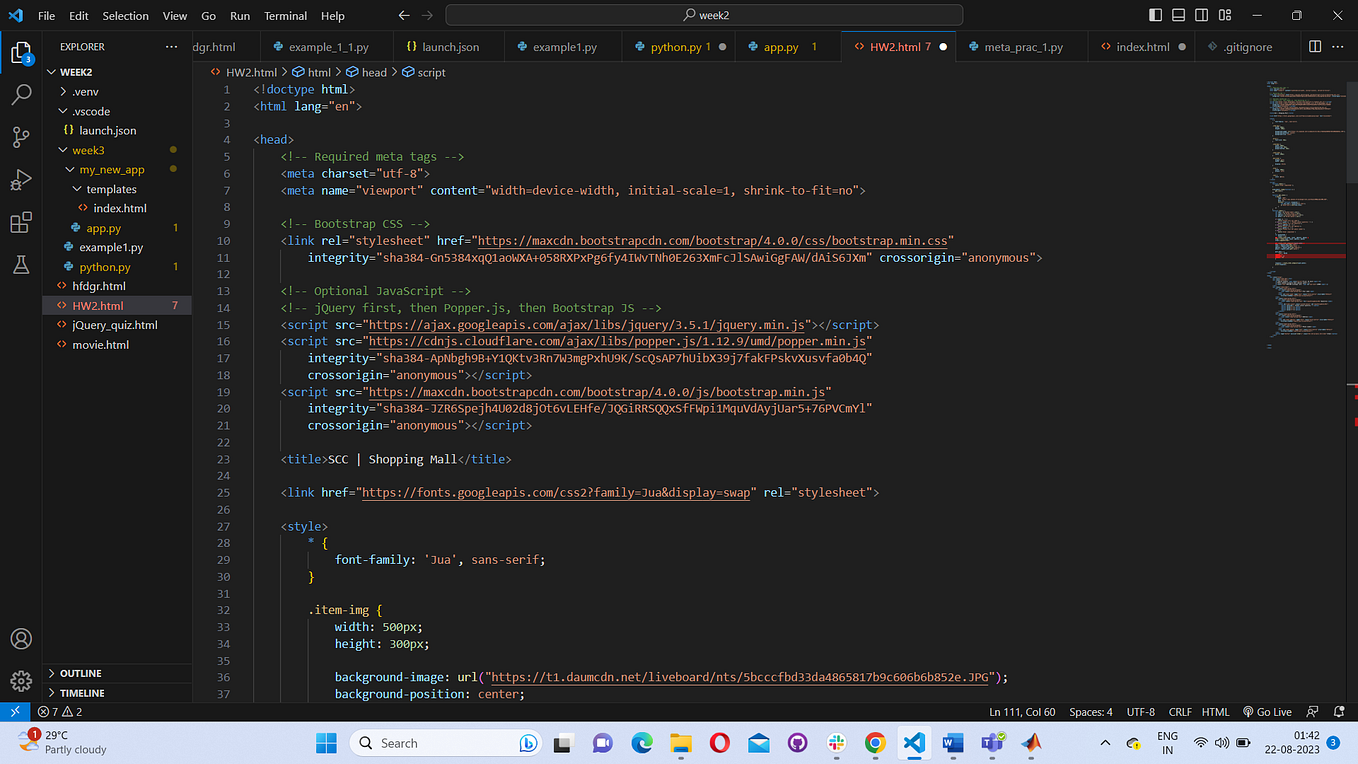Image resolution: width=1358 pixels, height=764 pixels.
Task: Open the Source Control view
Action: 20,137
